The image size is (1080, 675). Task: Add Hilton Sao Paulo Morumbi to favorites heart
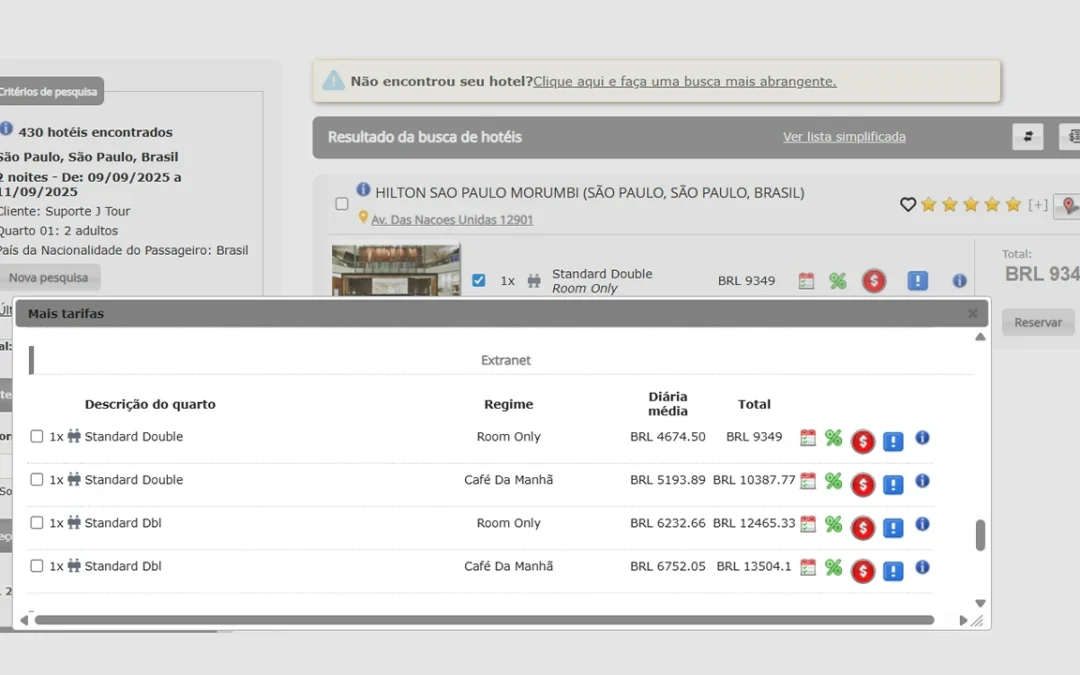click(x=907, y=204)
